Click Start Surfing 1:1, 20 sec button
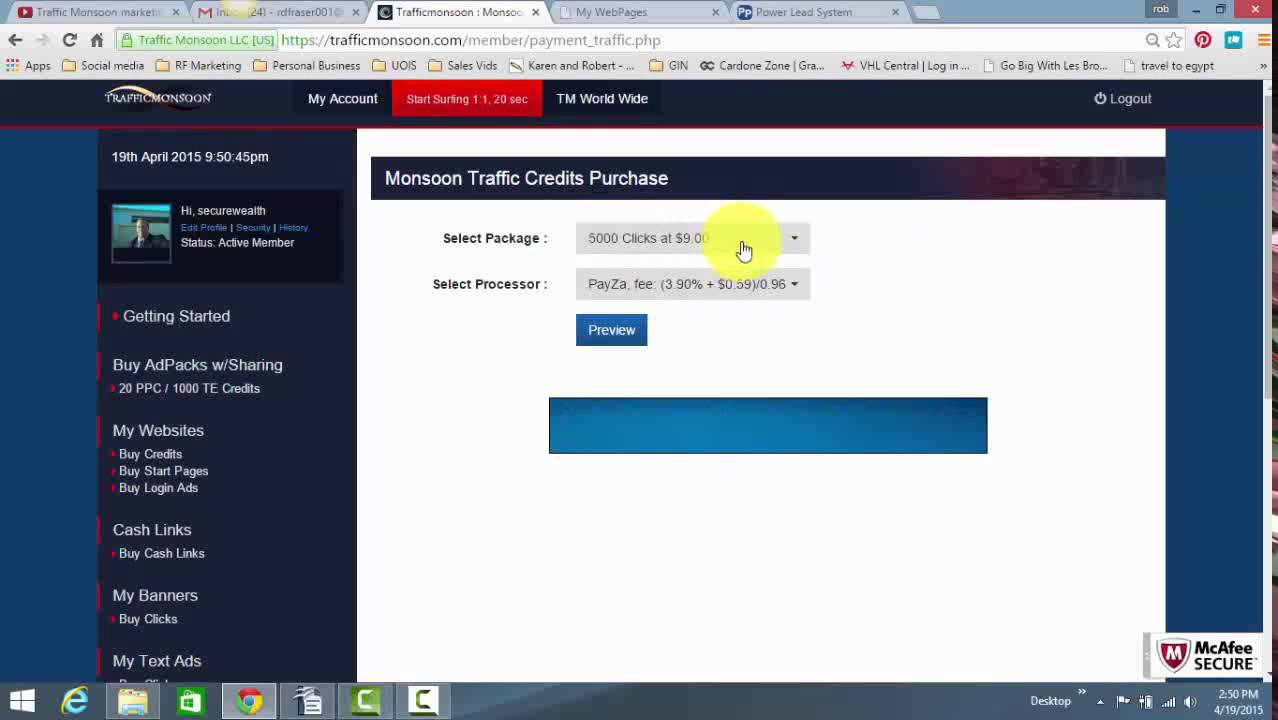Image resolution: width=1278 pixels, height=720 pixels. point(467,99)
